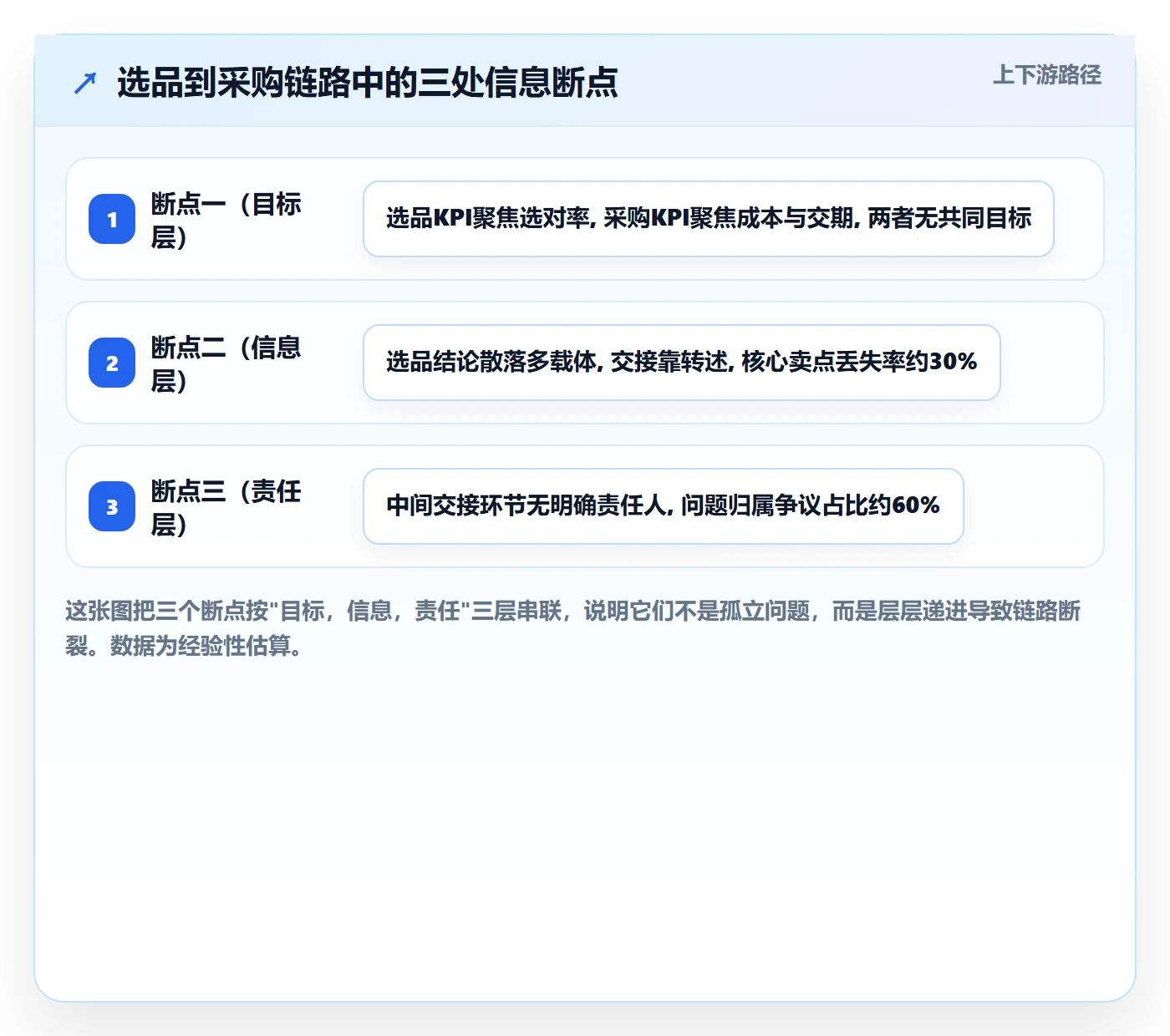Click the box about 问题归属争议占比约60%
This screenshot has width=1170, height=1036.
[664, 506]
